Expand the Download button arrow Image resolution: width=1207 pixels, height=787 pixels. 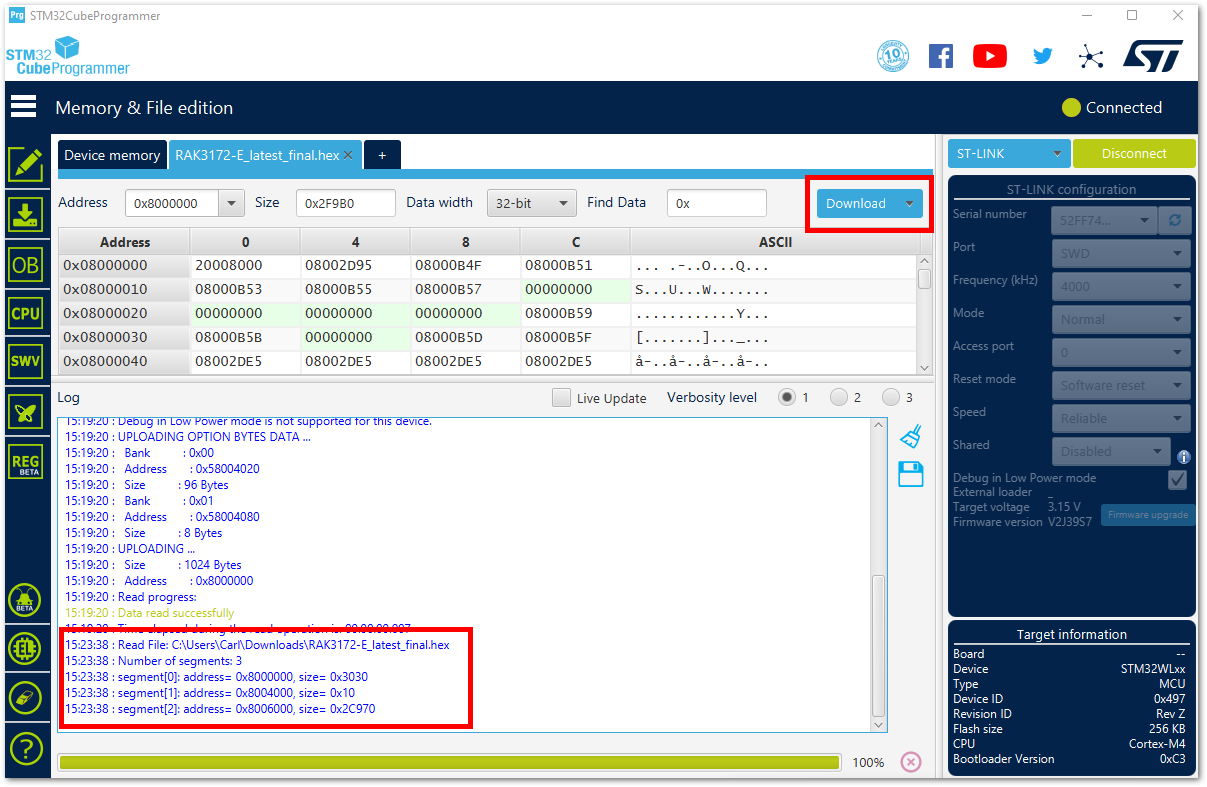click(909, 203)
